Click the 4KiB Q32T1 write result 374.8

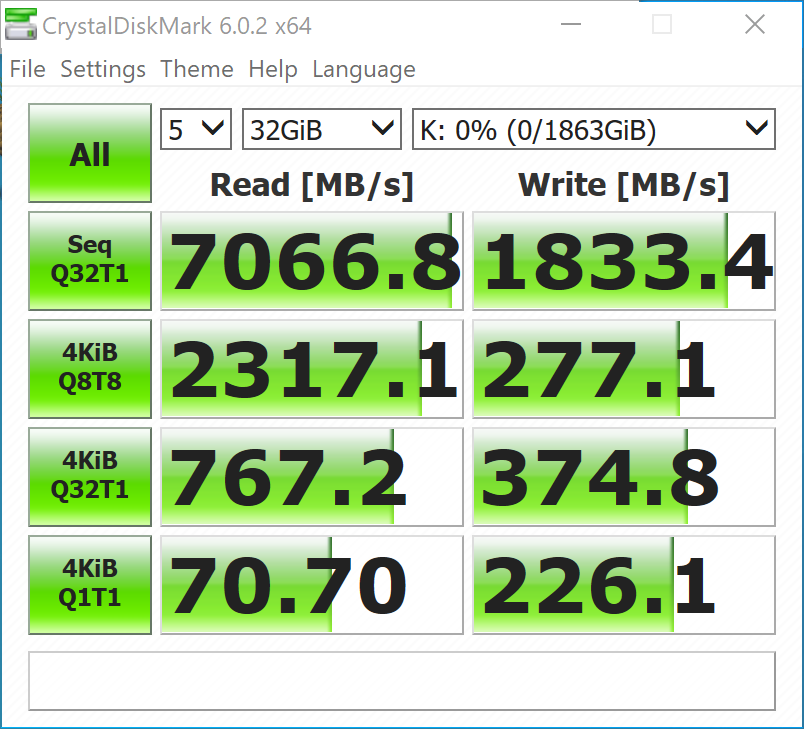pos(624,477)
